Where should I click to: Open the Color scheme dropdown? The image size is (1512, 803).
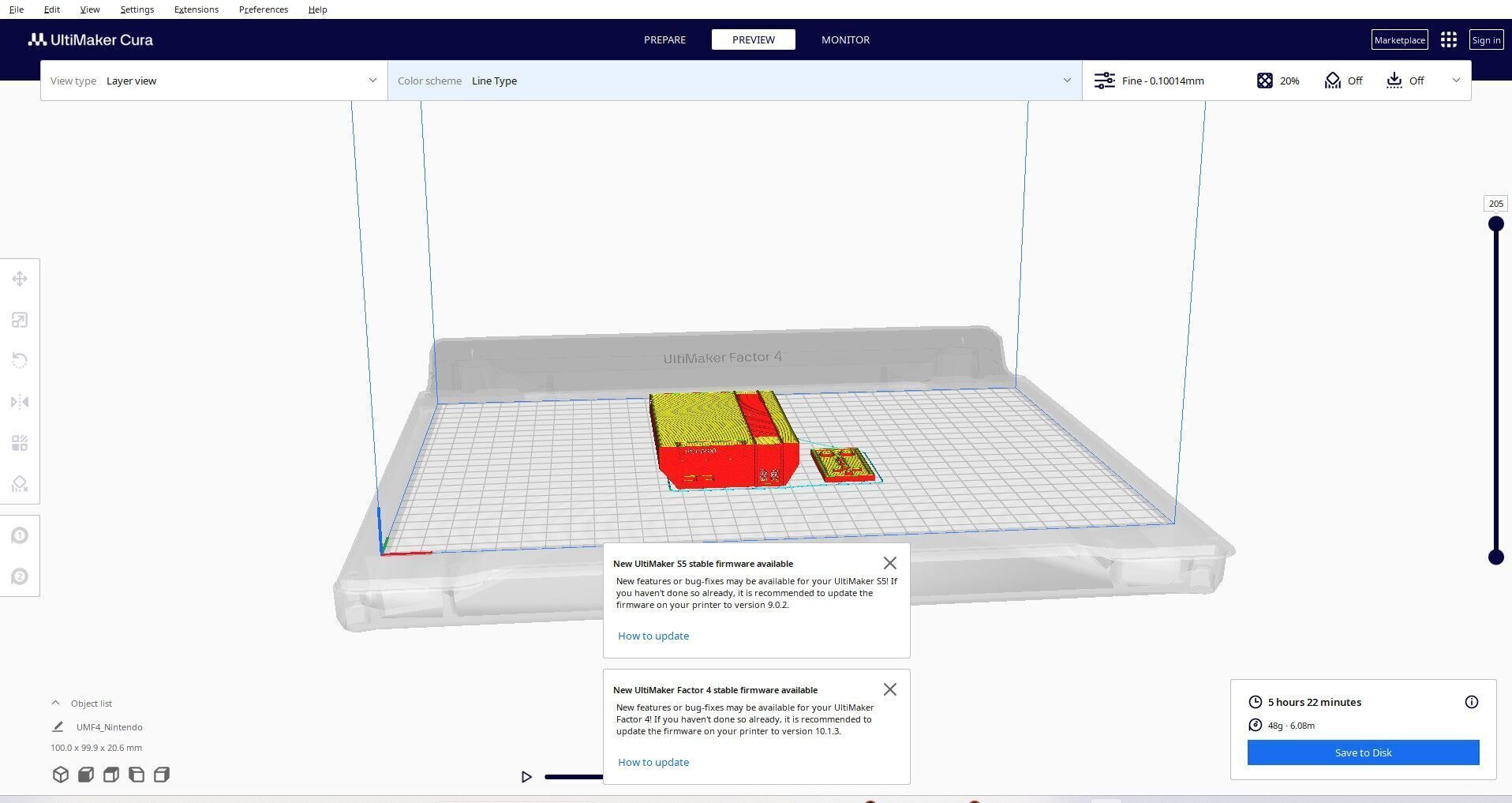point(735,81)
